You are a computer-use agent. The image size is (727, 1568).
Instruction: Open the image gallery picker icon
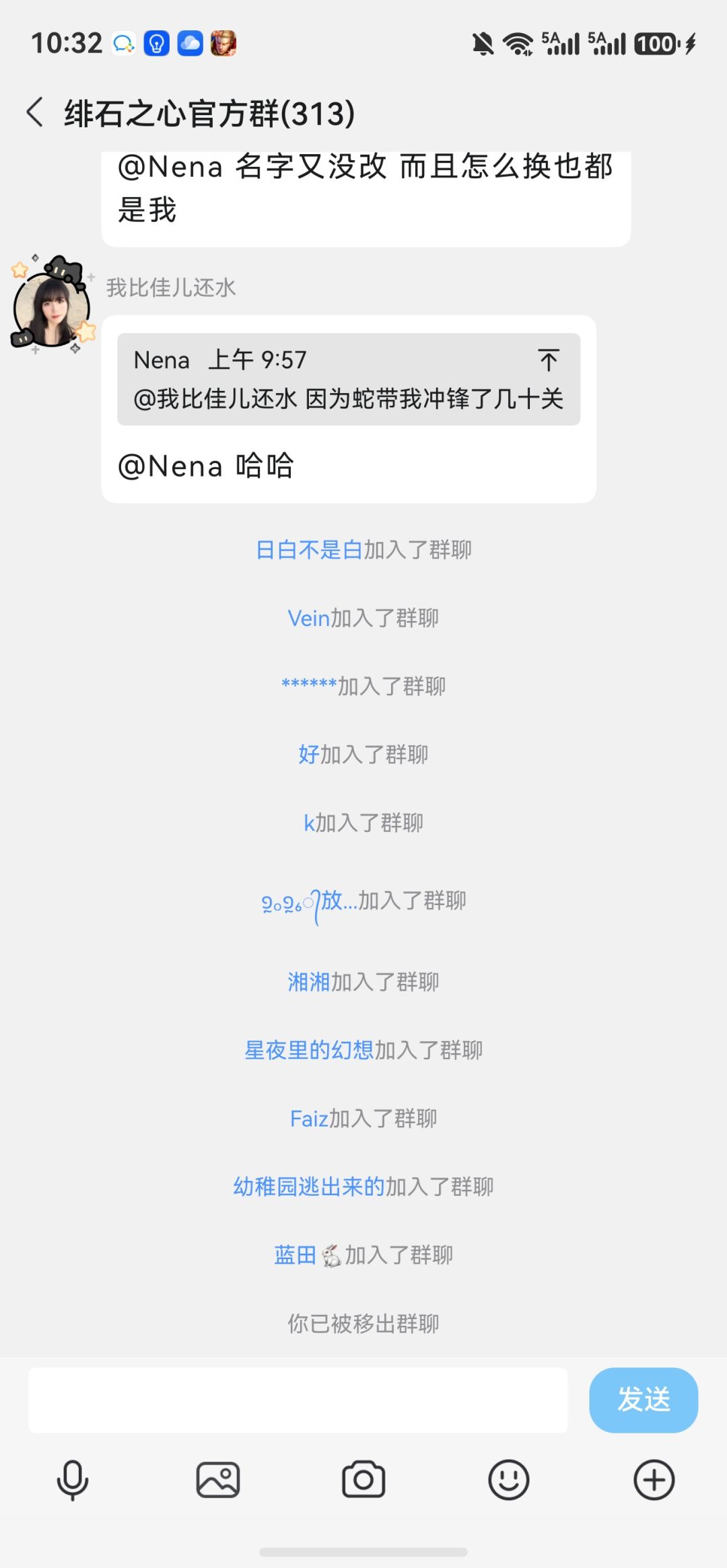(x=218, y=1480)
